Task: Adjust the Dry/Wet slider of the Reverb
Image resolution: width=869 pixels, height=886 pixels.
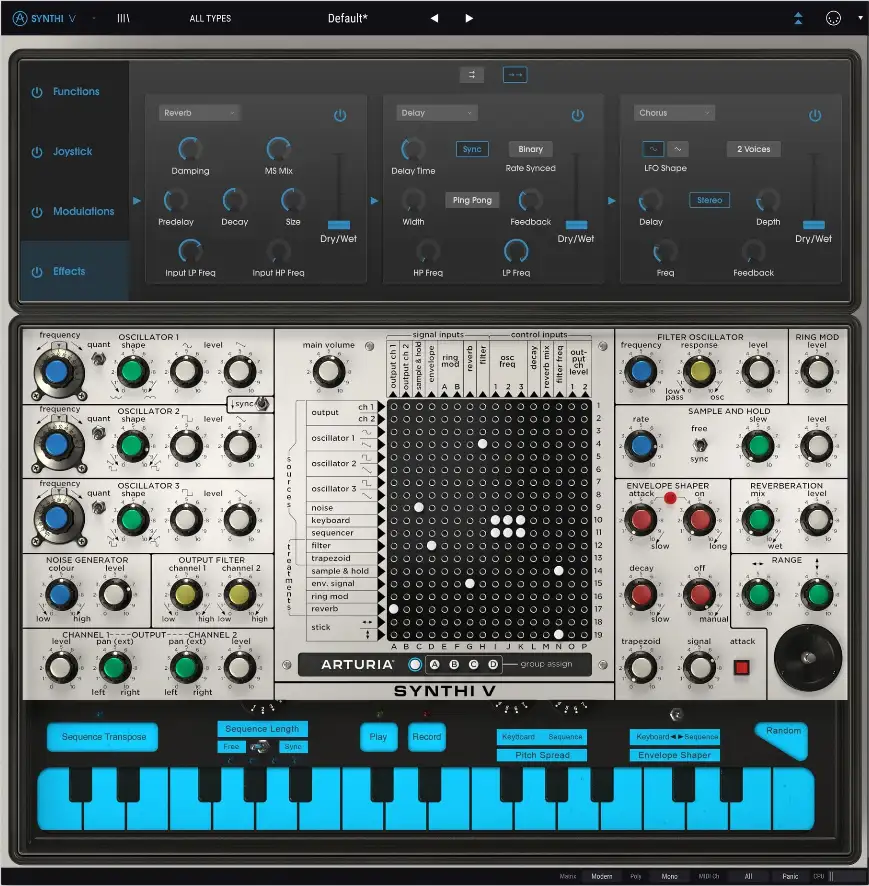Action: [338, 222]
